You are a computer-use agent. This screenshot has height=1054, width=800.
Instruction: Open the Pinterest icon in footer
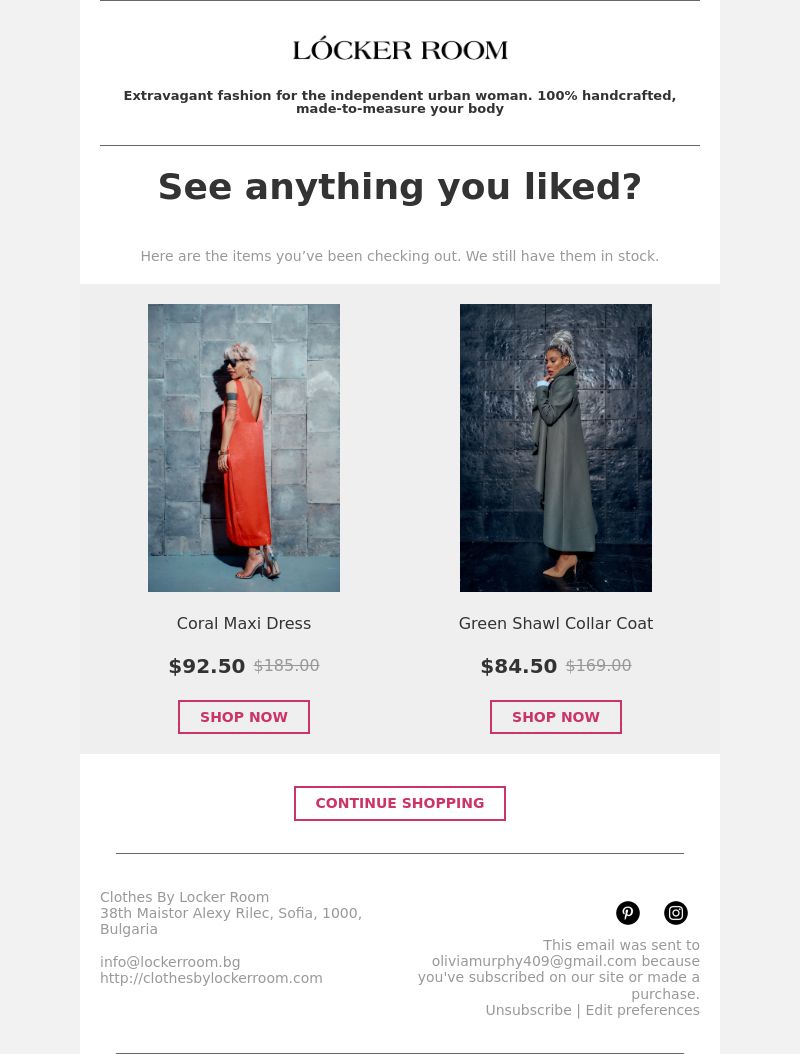(x=628, y=913)
